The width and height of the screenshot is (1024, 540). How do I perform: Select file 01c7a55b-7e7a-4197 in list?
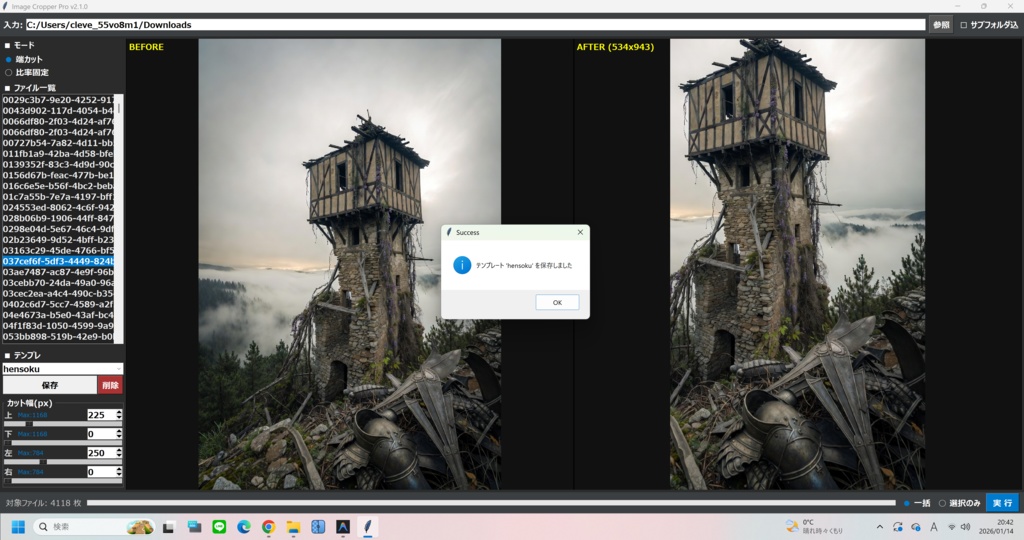click(58, 197)
